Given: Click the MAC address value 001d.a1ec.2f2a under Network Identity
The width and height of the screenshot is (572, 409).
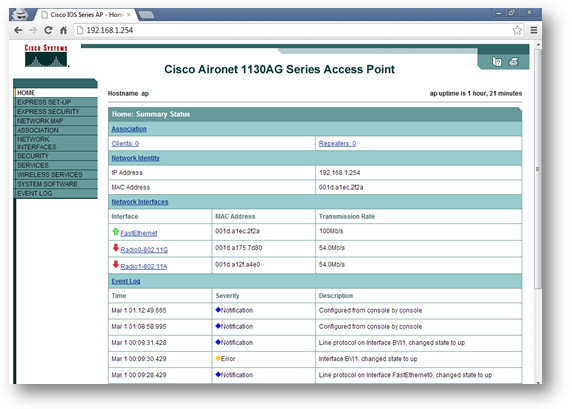Looking at the screenshot, I should [x=341, y=187].
